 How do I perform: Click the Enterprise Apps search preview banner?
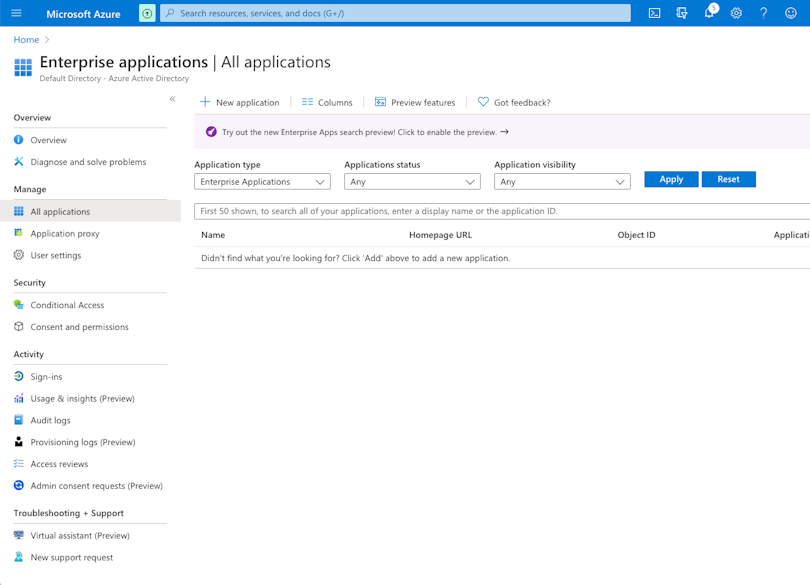[502, 132]
